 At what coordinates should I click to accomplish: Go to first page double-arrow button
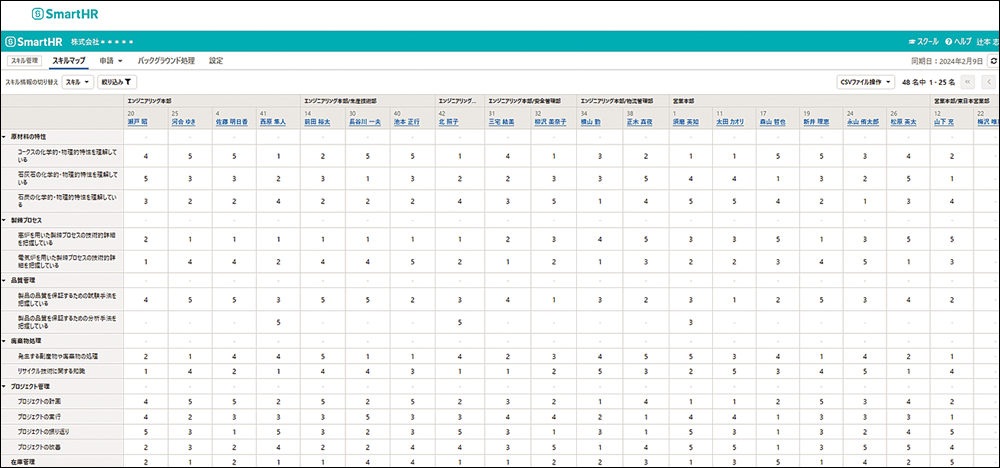967,82
